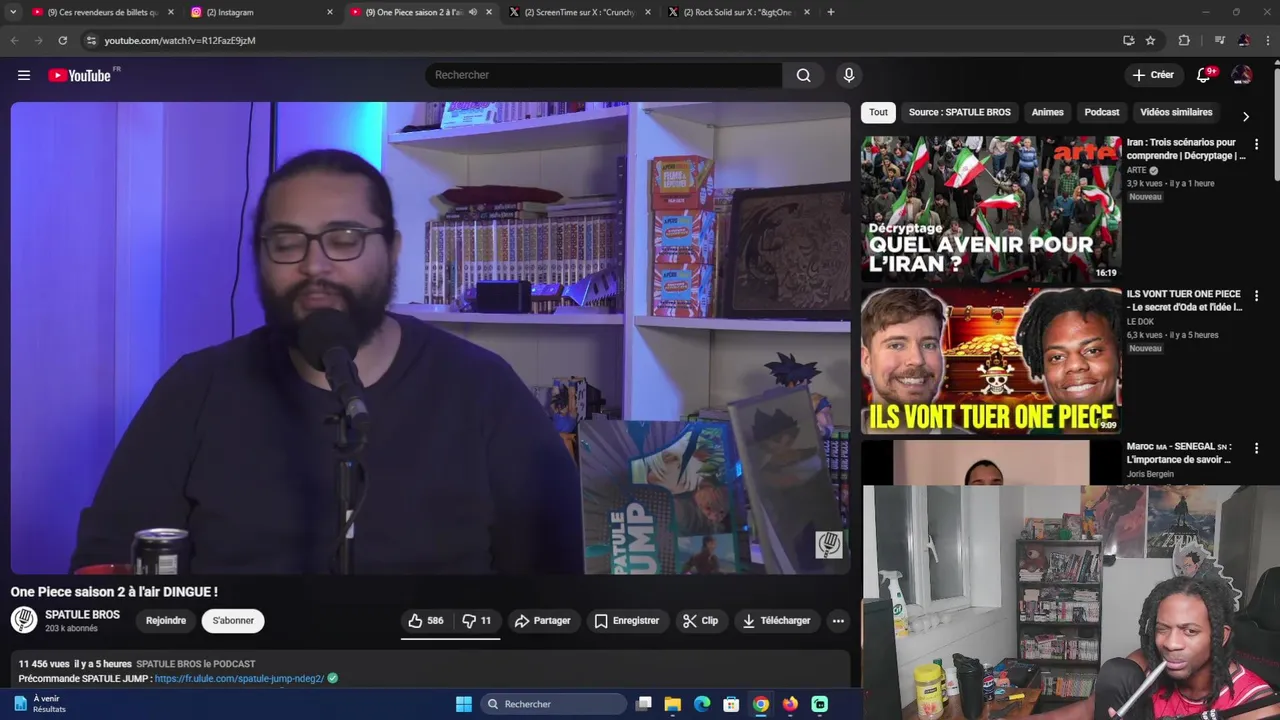Open options for the ARTE Iran video

tap(1256, 144)
